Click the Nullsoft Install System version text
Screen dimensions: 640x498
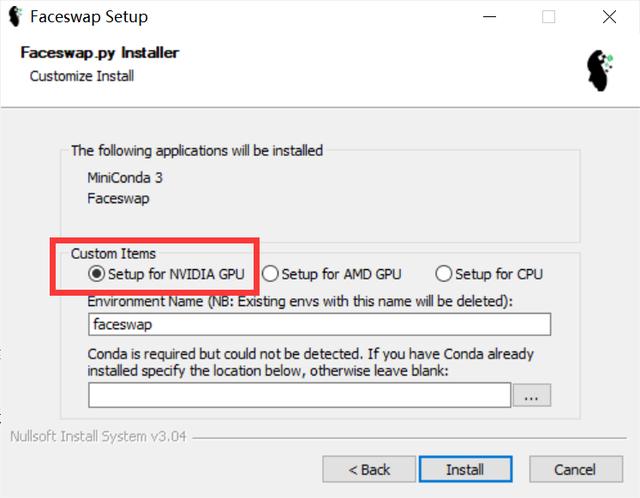[97, 437]
